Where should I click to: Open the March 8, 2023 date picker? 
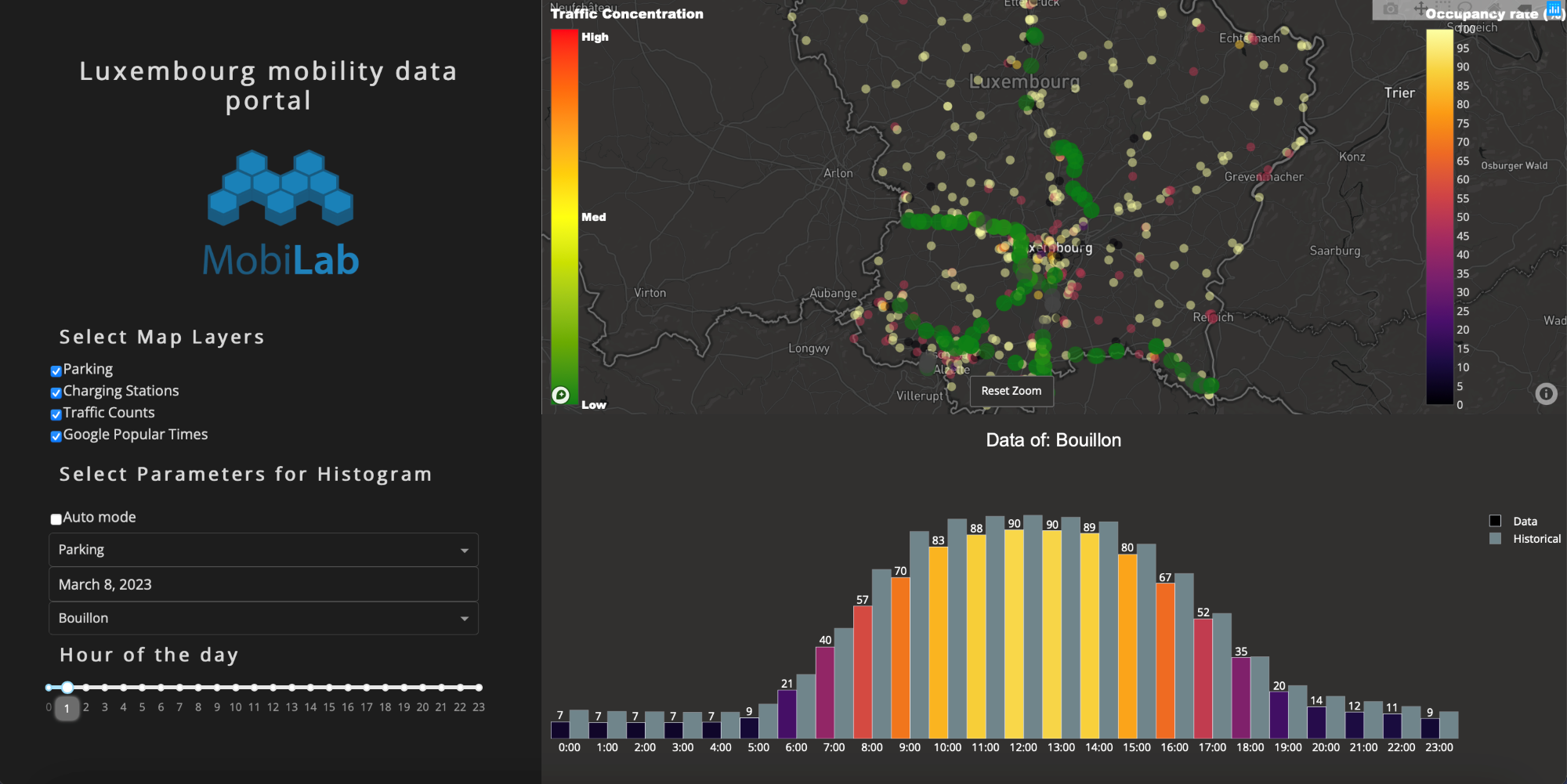(x=263, y=584)
